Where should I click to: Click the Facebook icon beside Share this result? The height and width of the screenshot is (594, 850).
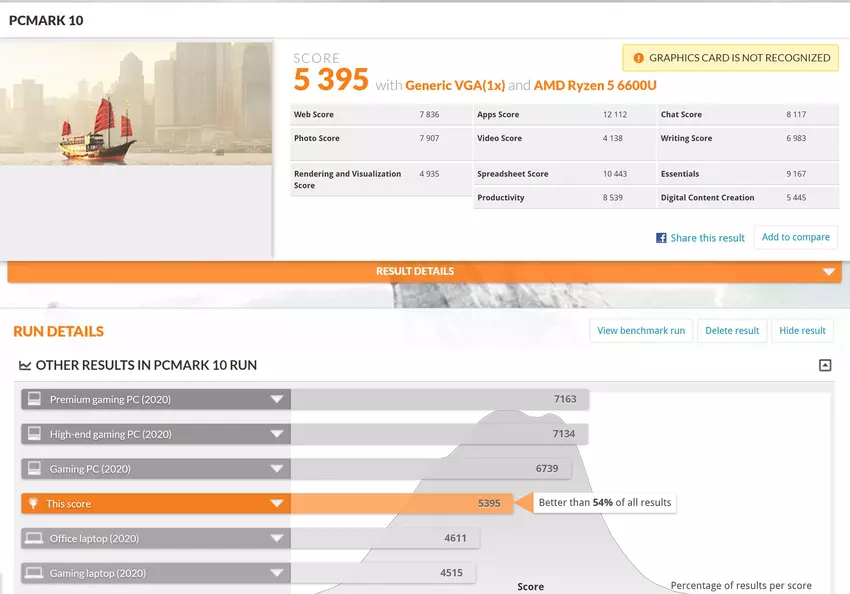pos(661,238)
